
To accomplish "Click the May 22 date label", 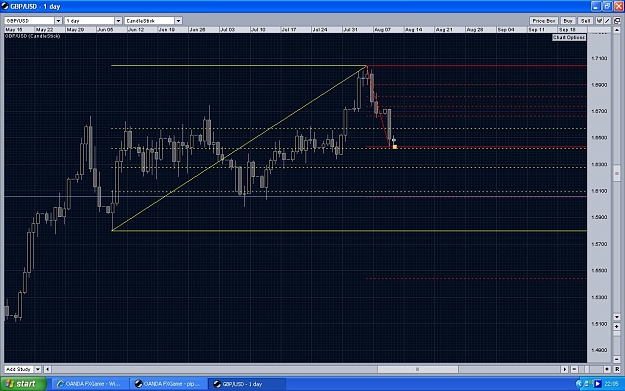I will [44, 30].
